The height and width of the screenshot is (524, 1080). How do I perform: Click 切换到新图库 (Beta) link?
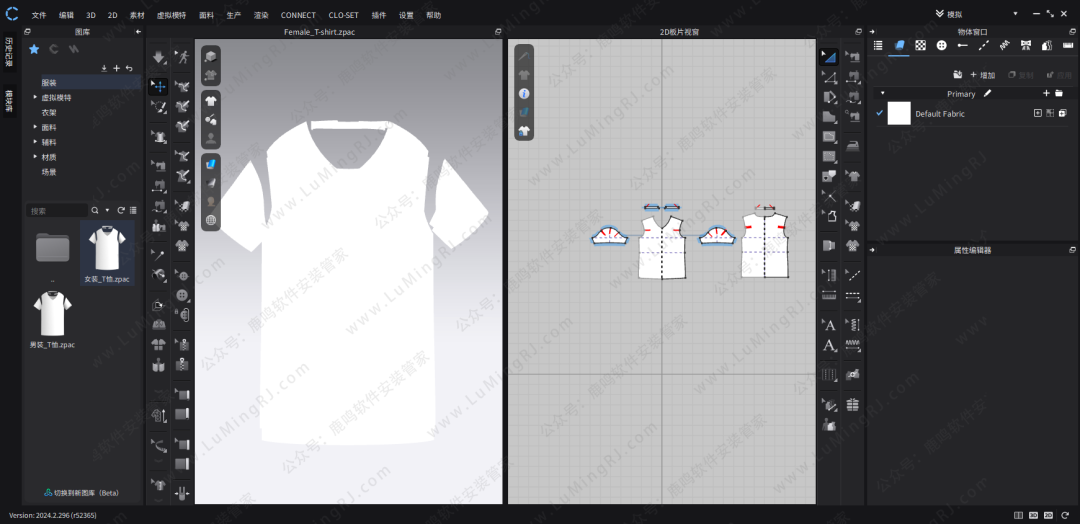(x=81, y=493)
